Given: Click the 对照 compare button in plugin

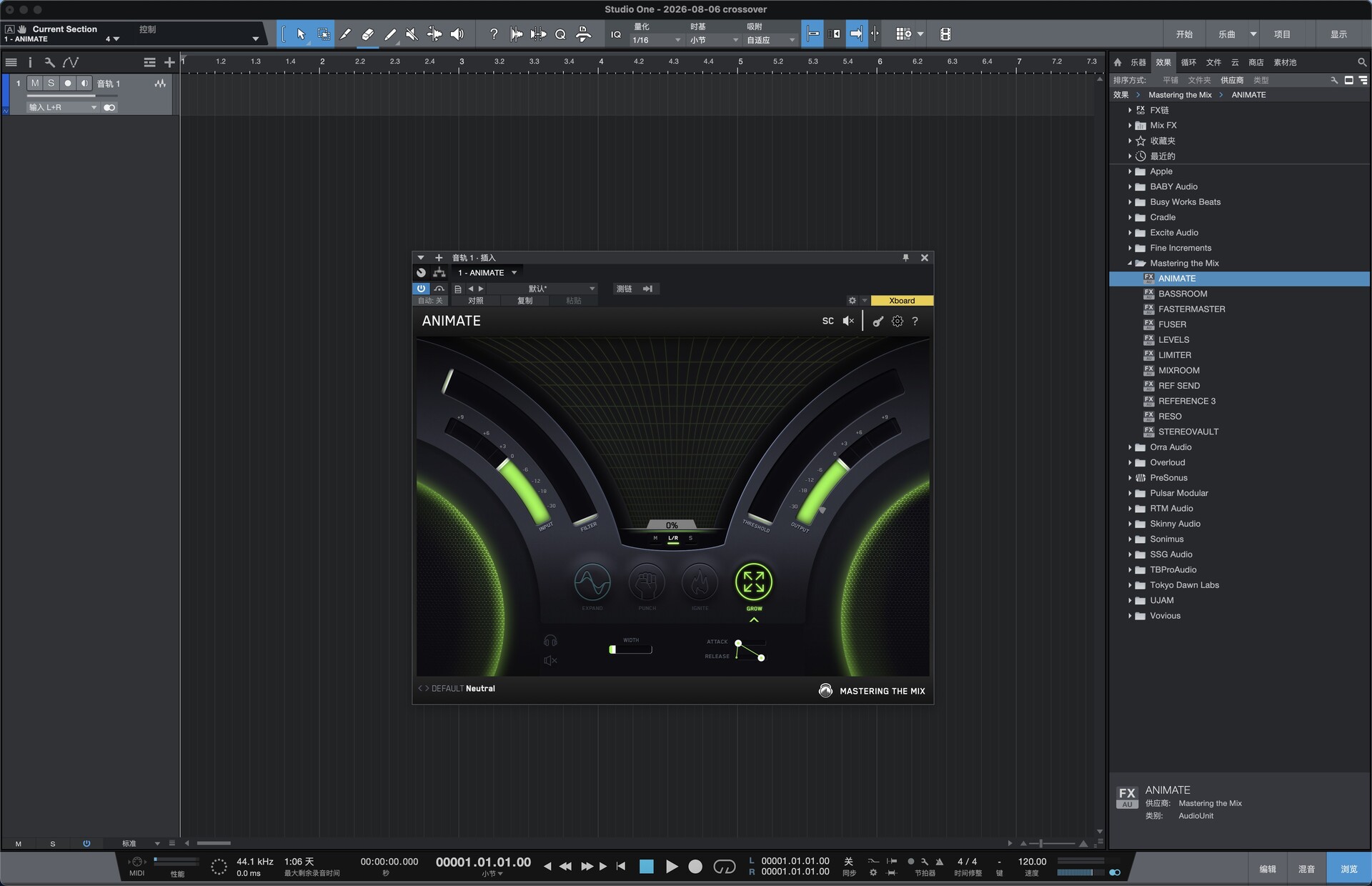Looking at the screenshot, I should coord(475,301).
